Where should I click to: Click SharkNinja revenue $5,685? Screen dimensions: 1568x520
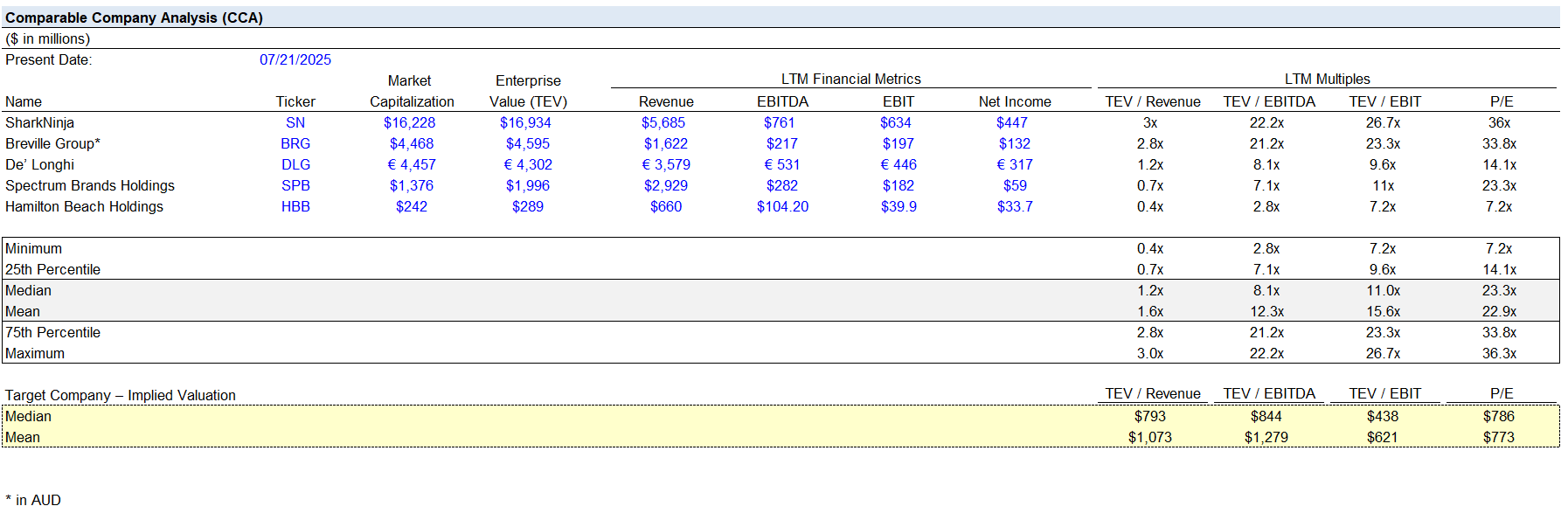coord(663,122)
